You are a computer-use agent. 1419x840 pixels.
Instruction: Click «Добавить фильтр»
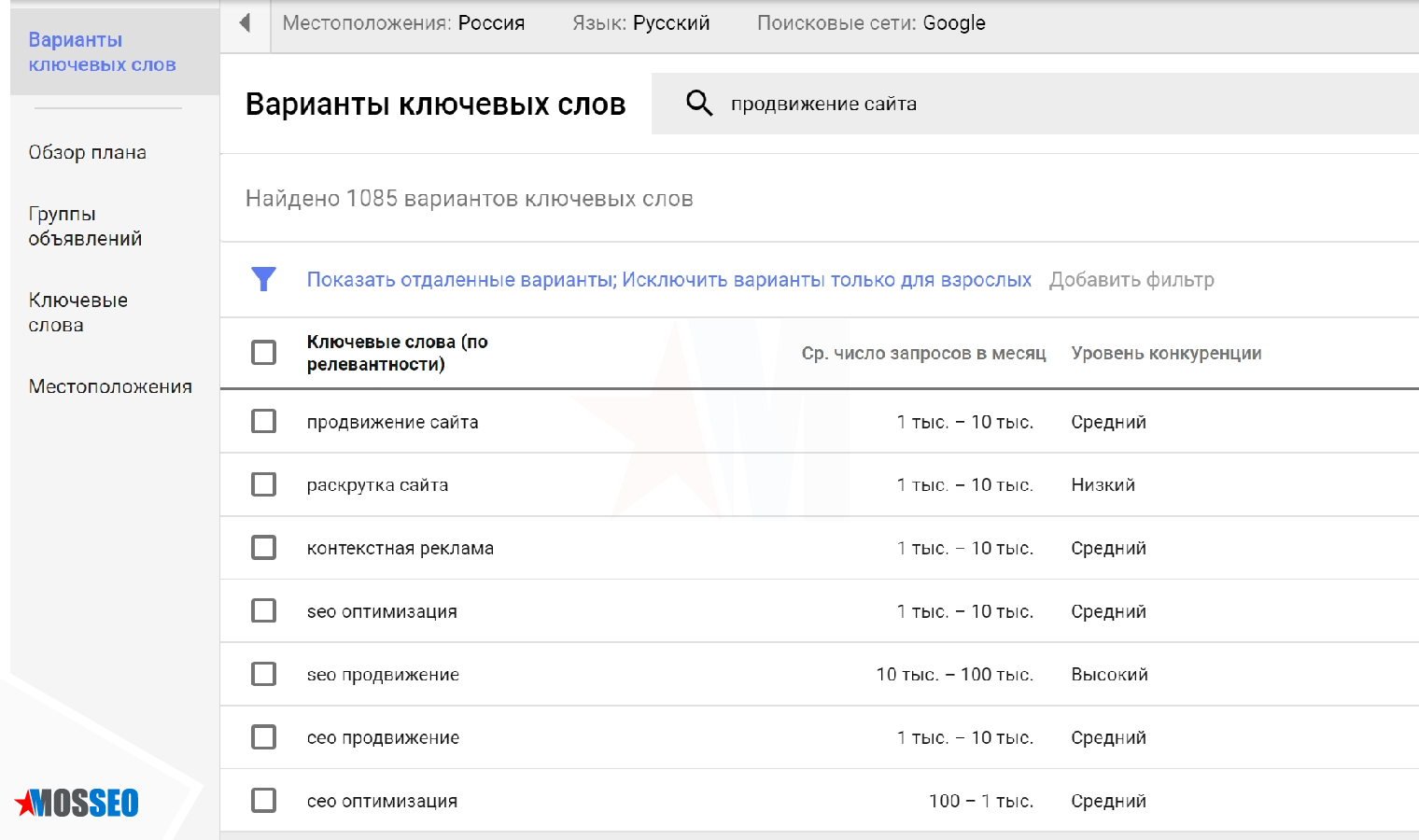pos(1131,278)
